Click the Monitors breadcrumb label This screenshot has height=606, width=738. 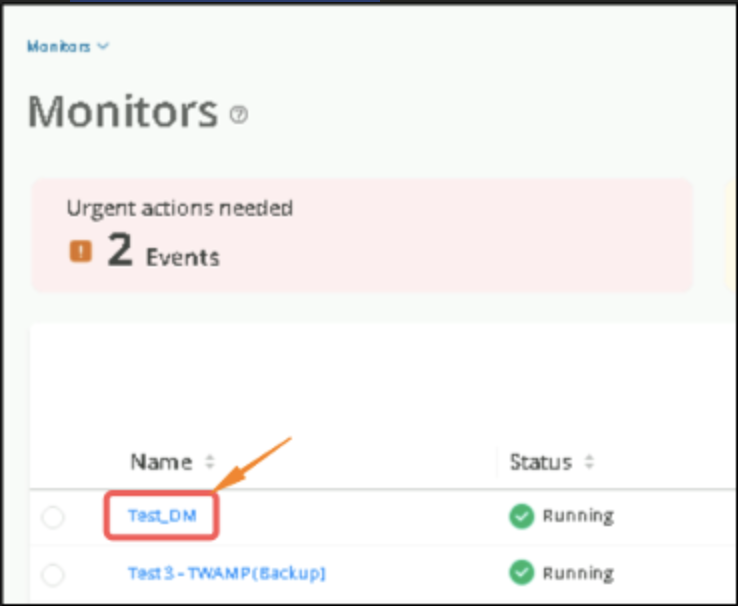tap(58, 47)
